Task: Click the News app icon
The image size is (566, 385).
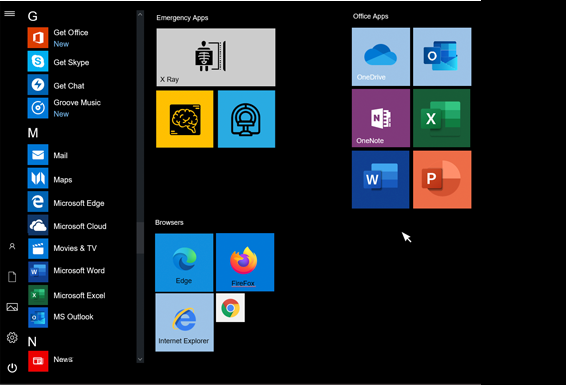Action: point(38,361)
